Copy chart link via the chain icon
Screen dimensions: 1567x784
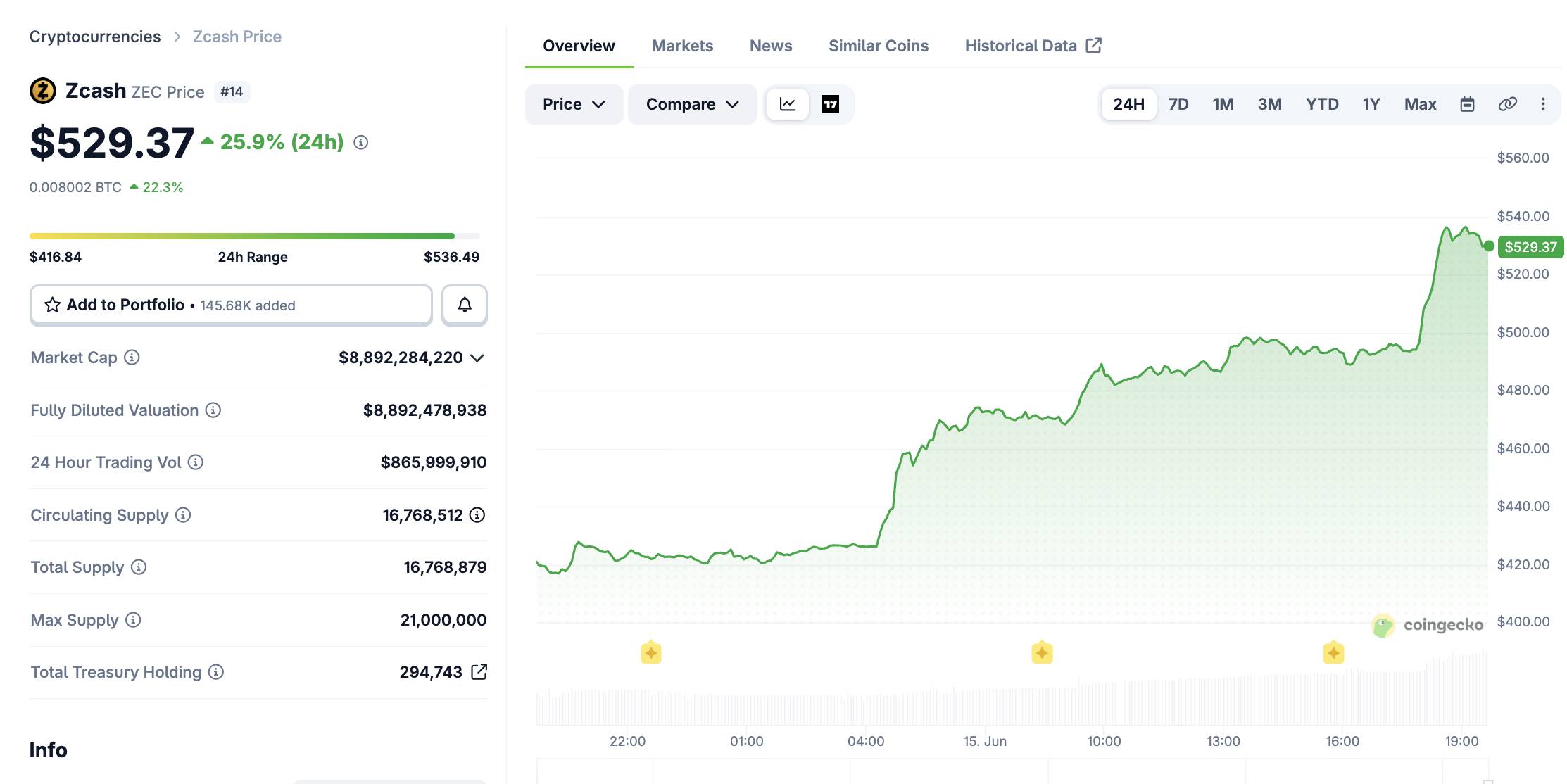(x=1507, y=104)
